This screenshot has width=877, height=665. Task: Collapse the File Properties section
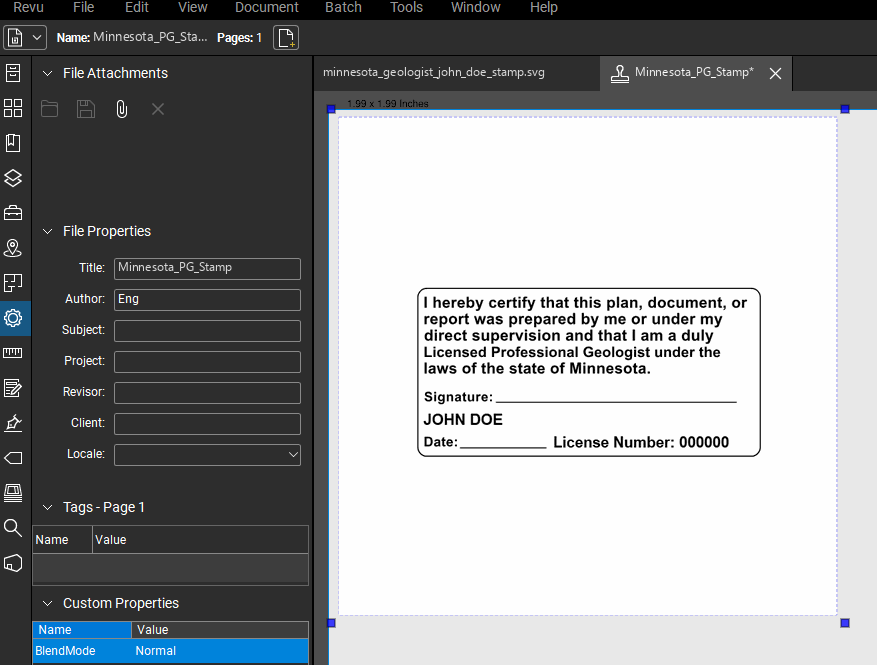tap(48, 232)
